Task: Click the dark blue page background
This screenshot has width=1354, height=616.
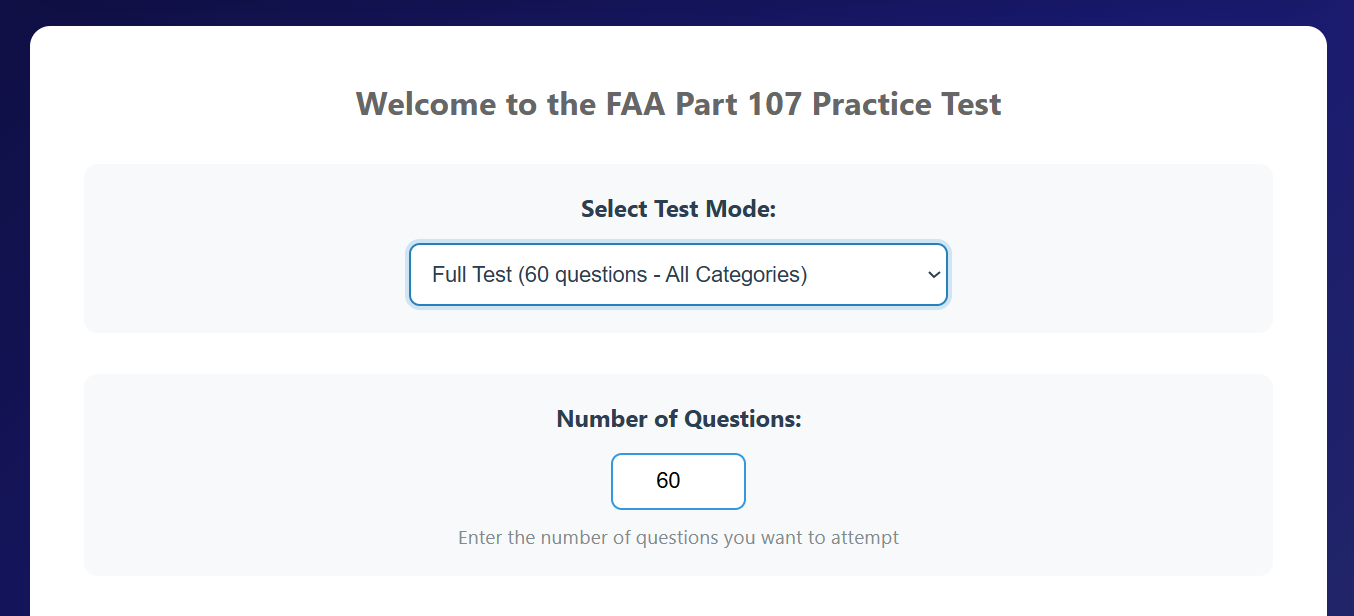Action: pyautogui.click(x=14, y=300)
